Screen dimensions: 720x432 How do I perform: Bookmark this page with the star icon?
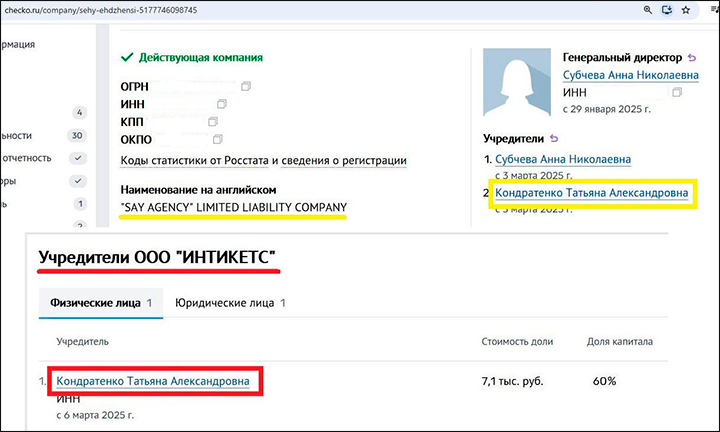686,10
